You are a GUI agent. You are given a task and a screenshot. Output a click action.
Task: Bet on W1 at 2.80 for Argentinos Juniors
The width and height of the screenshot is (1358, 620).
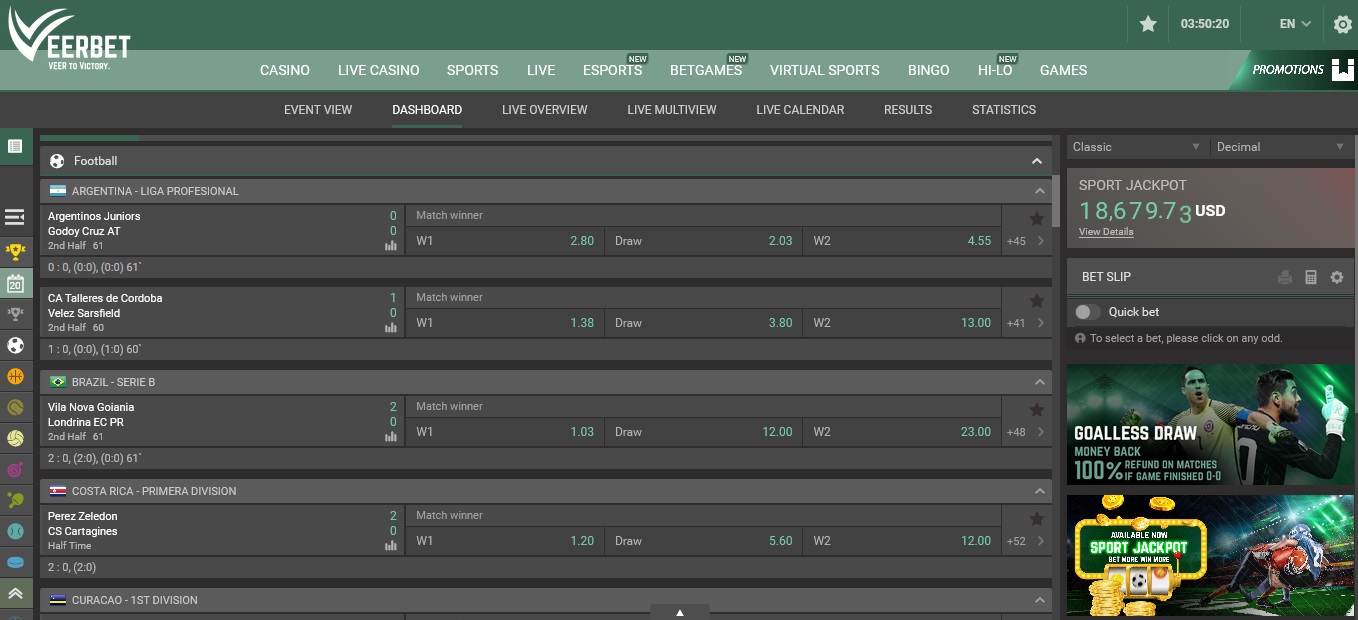click(505, 241)
